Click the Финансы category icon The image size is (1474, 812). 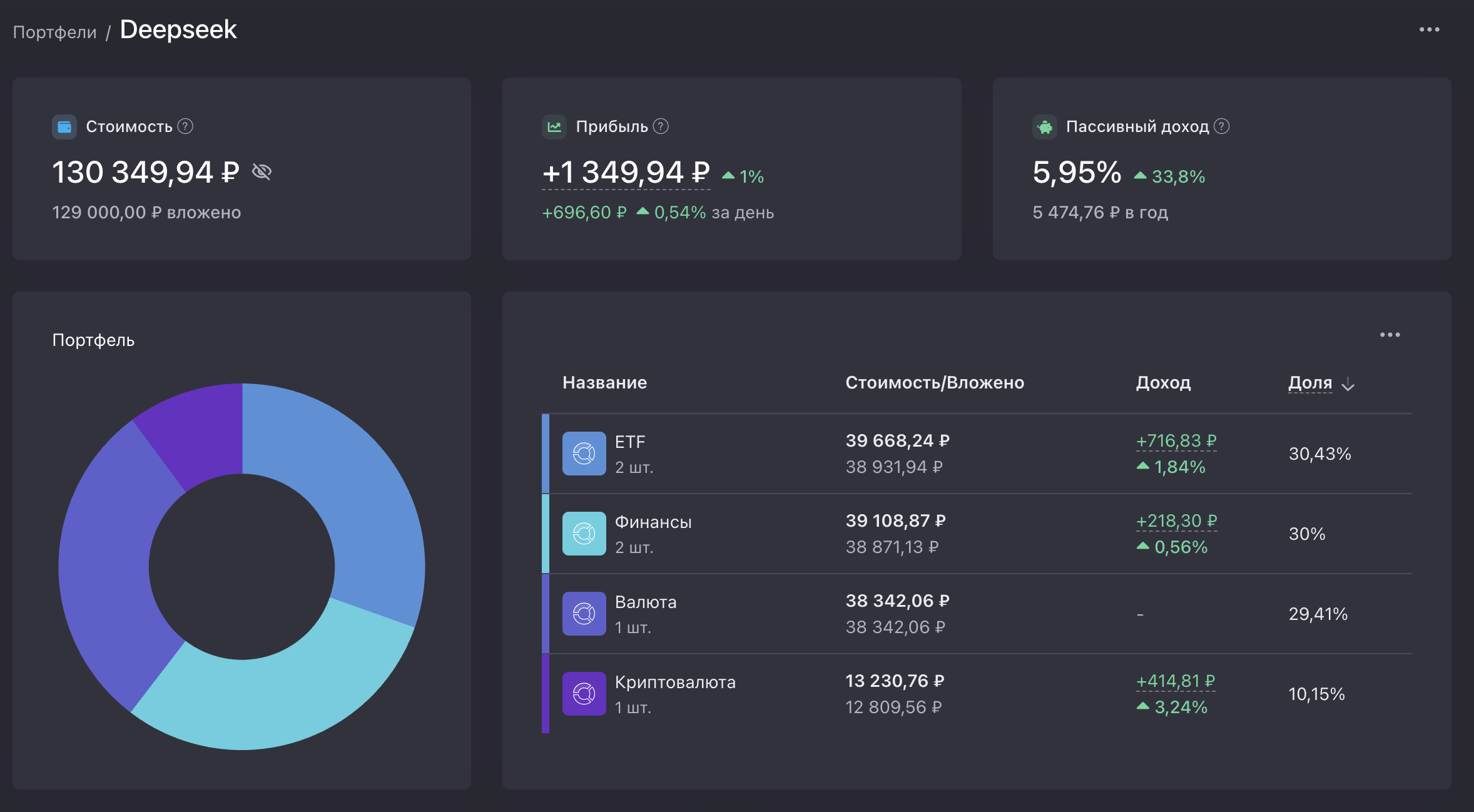tap(584, 534)
